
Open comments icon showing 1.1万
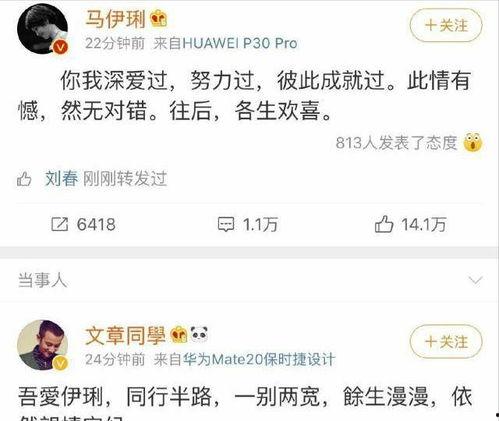[226, 224]
